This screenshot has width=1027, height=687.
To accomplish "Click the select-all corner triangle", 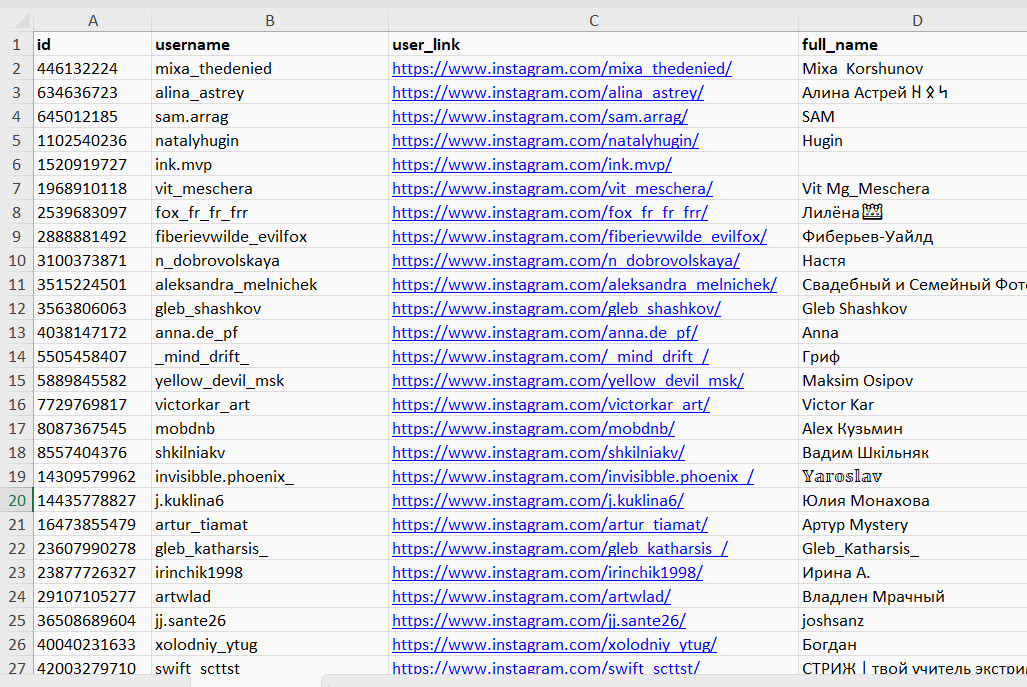I will (22, 20).
